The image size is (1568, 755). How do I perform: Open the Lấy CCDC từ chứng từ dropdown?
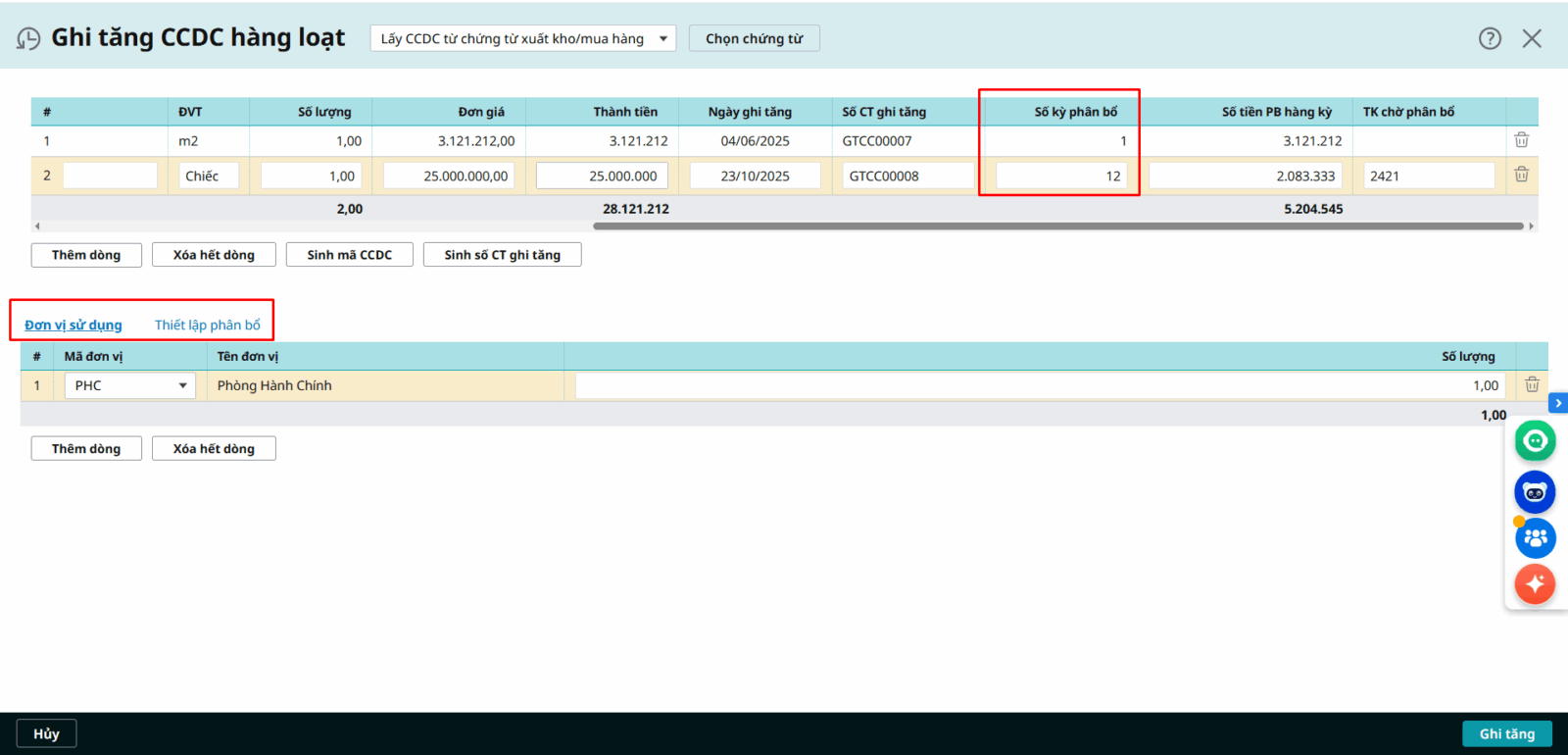522,38
